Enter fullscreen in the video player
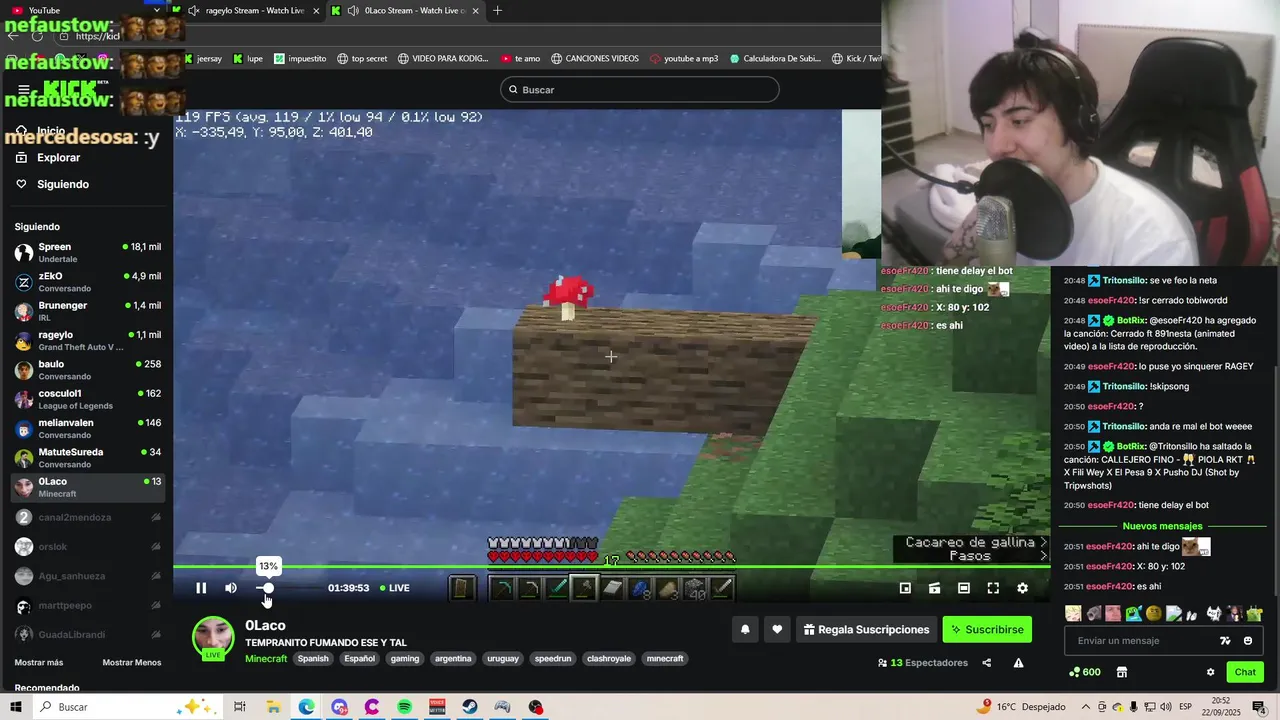The width and height of the screenshot is (1280, 720). [993, 588]
